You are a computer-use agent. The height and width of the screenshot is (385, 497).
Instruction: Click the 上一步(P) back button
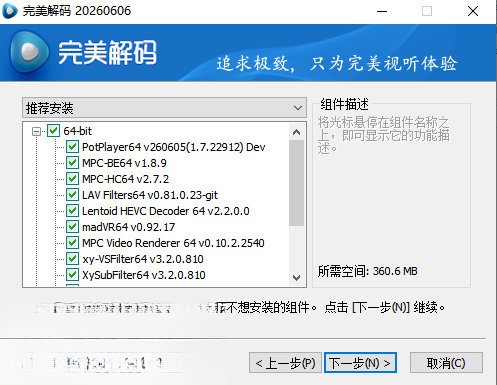285,363
